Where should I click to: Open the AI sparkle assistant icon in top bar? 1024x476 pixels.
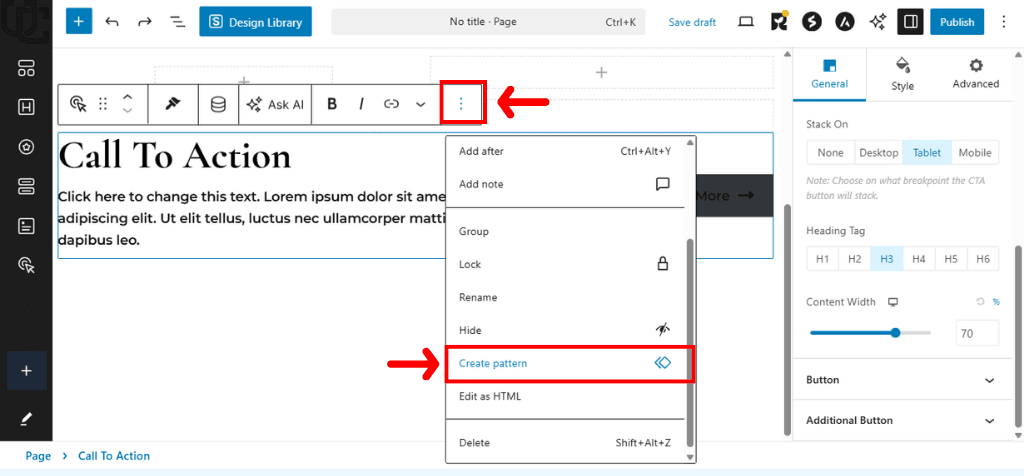[878, 22]
